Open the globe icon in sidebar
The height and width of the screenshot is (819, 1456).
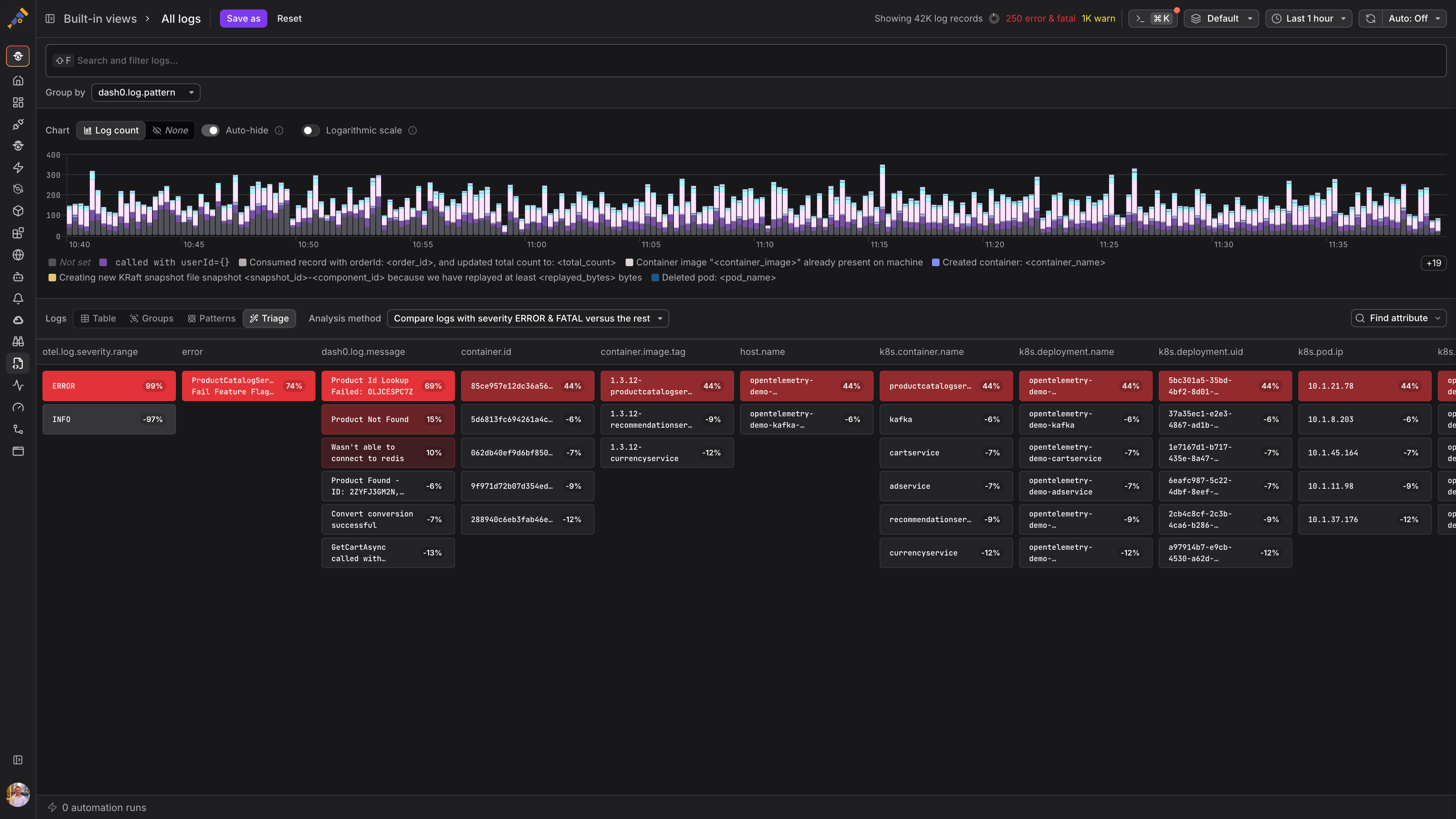click(x=18, y=255)
